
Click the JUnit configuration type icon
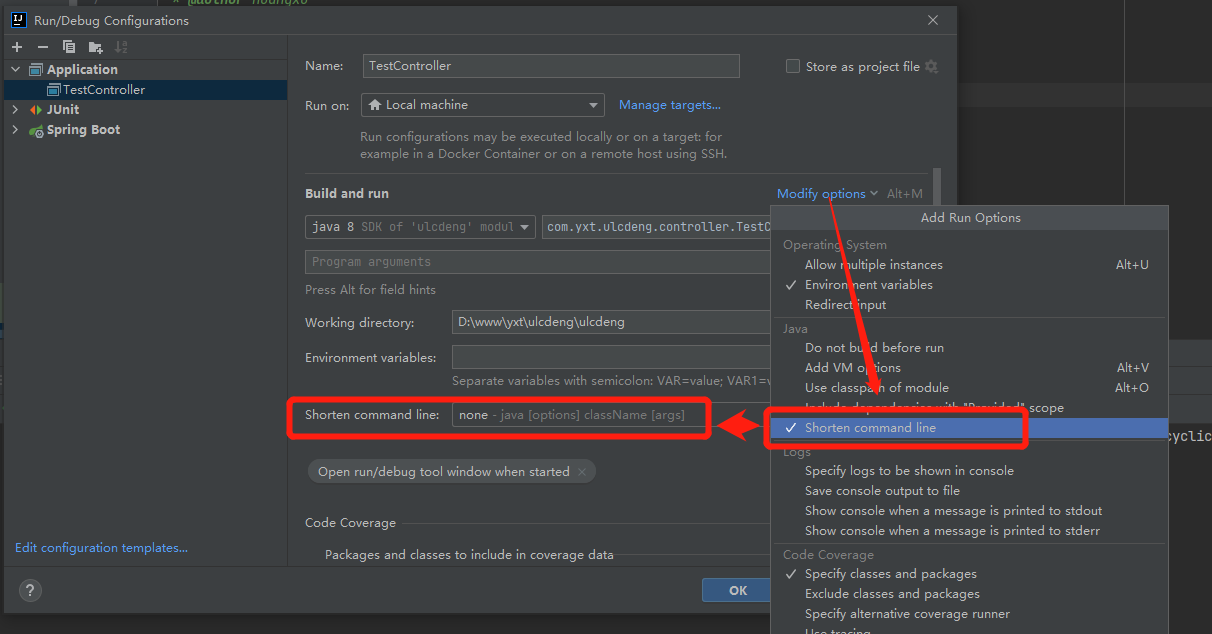tap(36, 109)
